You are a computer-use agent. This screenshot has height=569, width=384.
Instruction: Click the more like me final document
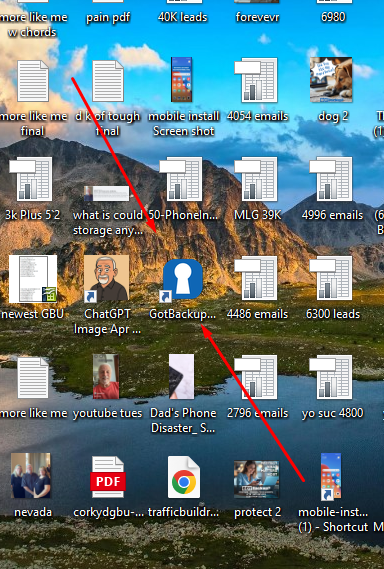33,81
